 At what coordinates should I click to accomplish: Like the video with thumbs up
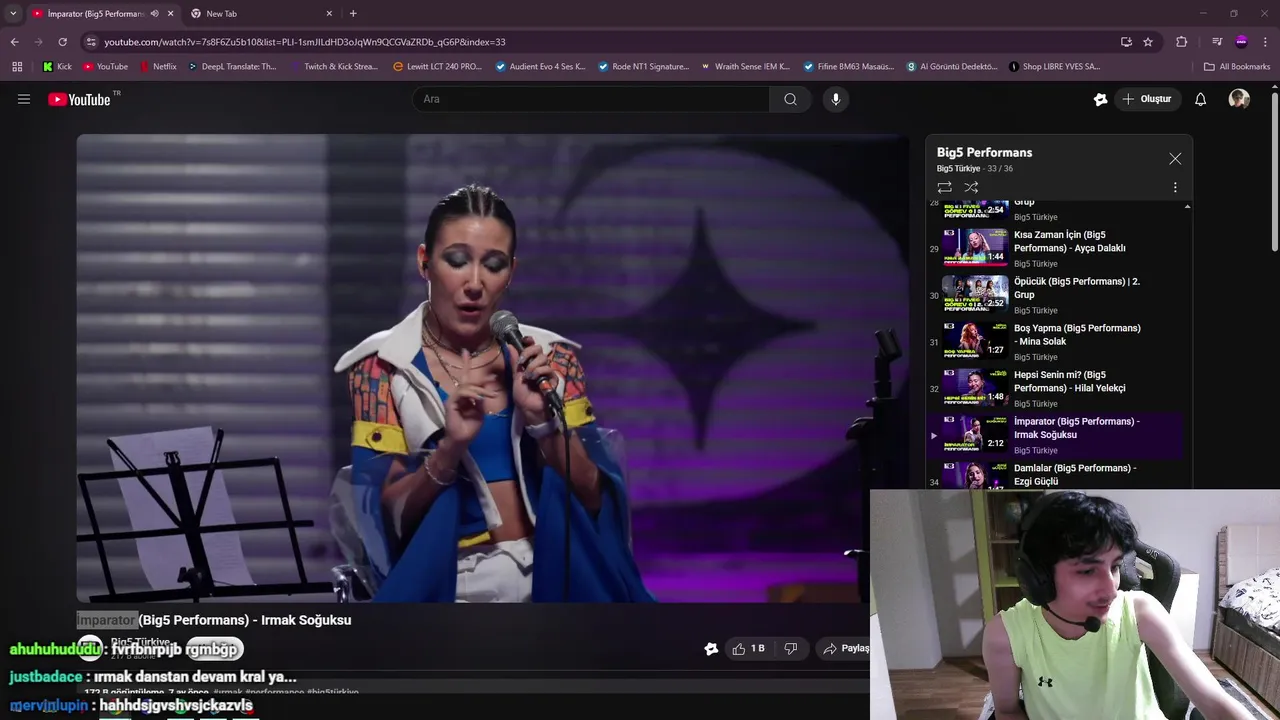coord(749,648)
